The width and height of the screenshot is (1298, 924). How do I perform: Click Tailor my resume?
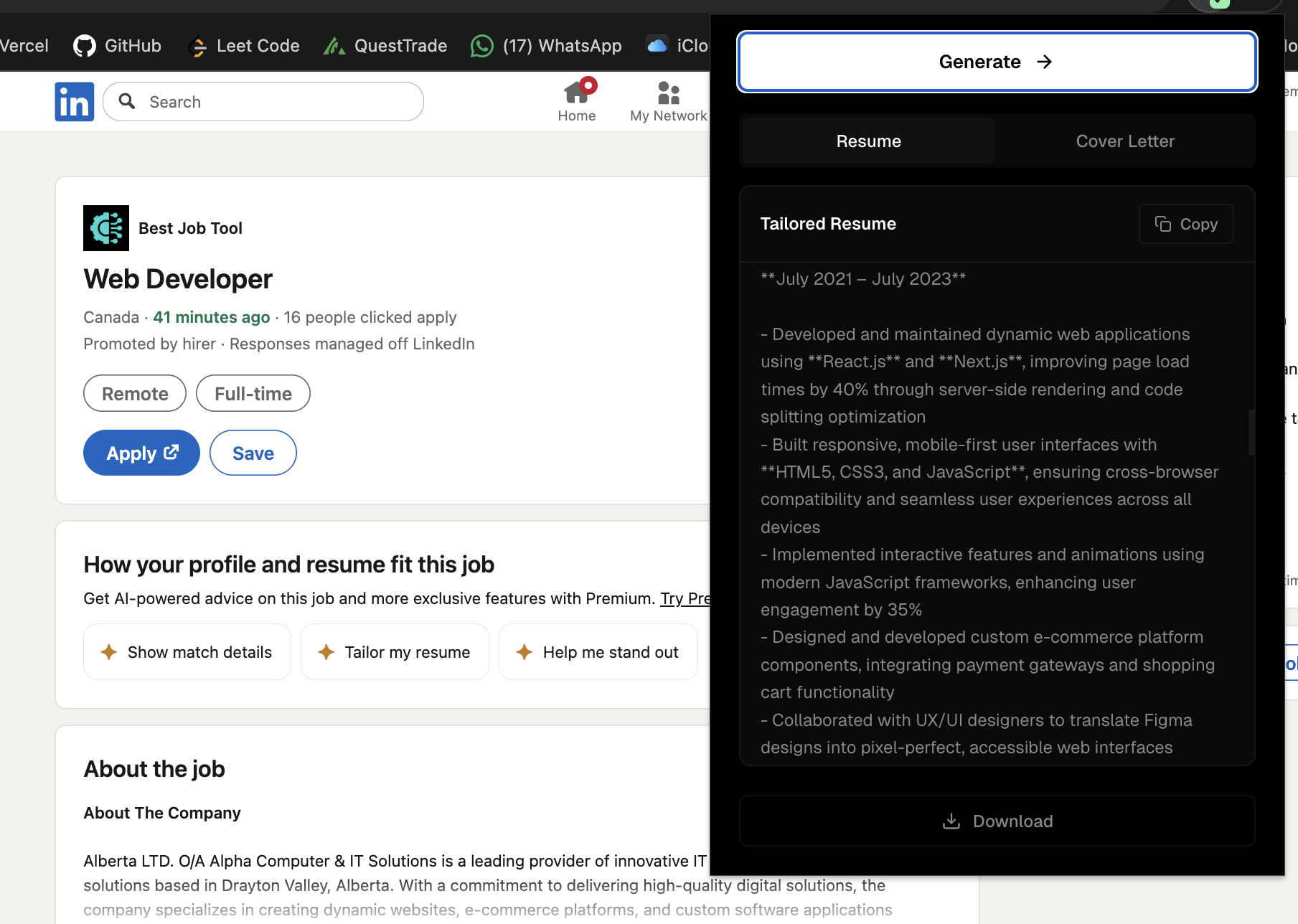click(394, 651)
